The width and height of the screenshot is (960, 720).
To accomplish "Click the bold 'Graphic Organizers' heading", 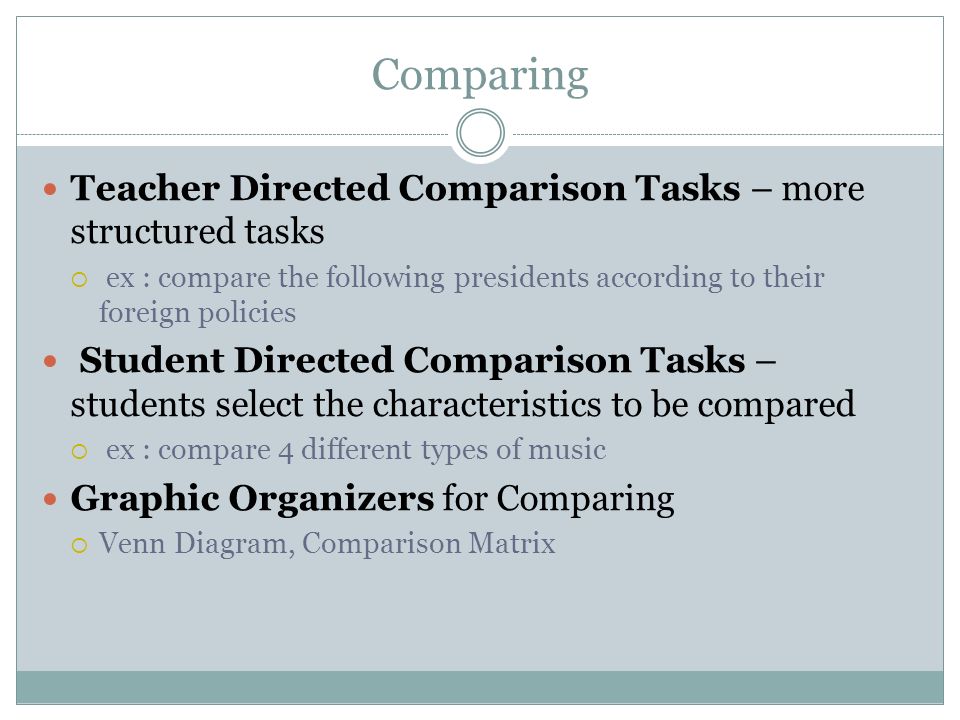I will tap(252, 498).
